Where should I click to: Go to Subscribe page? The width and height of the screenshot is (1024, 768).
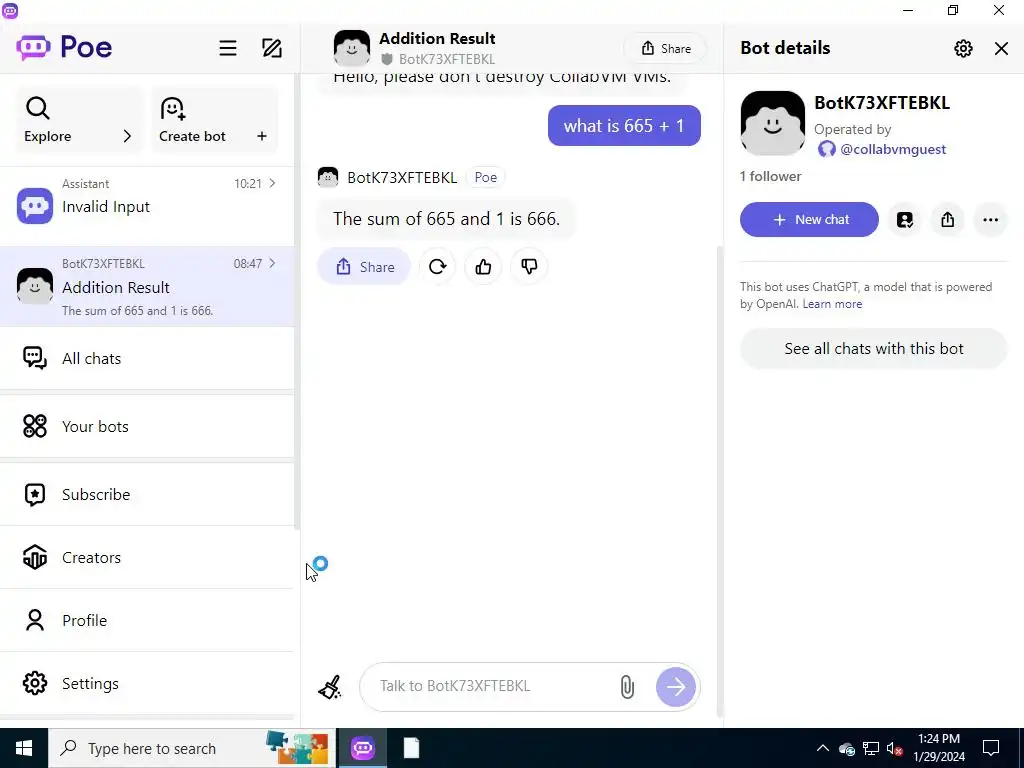click(147, 494)
